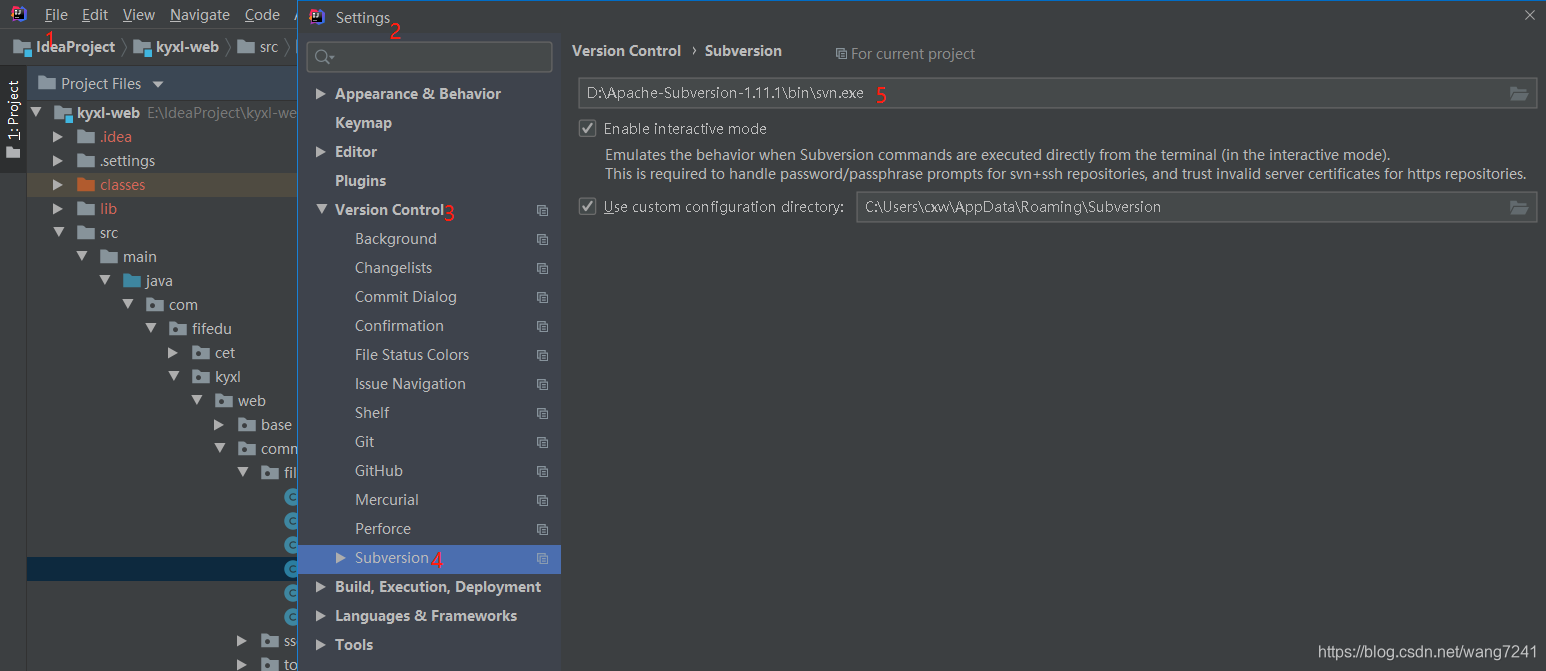Screen dimensions: 1546x671
Task: Click the project-level icon next to Changelists
Action: (542, 268)
